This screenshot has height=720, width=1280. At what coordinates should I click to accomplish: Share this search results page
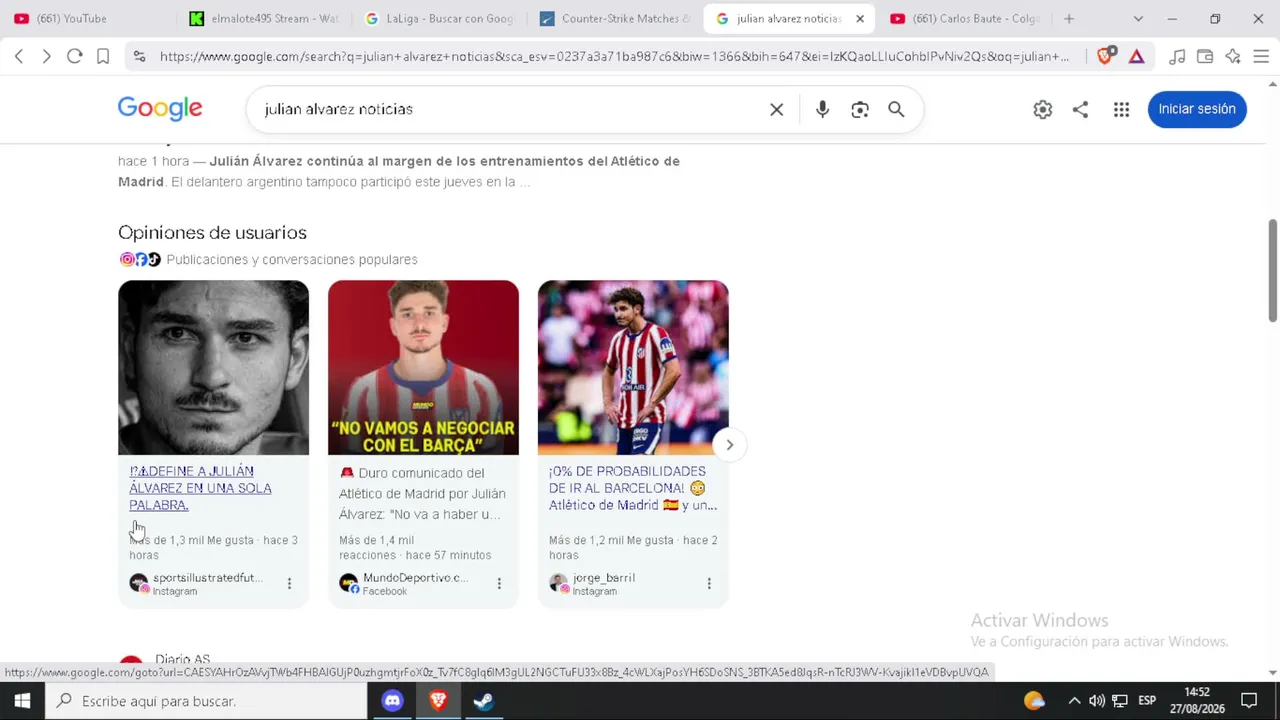(x=1080, y=109)
